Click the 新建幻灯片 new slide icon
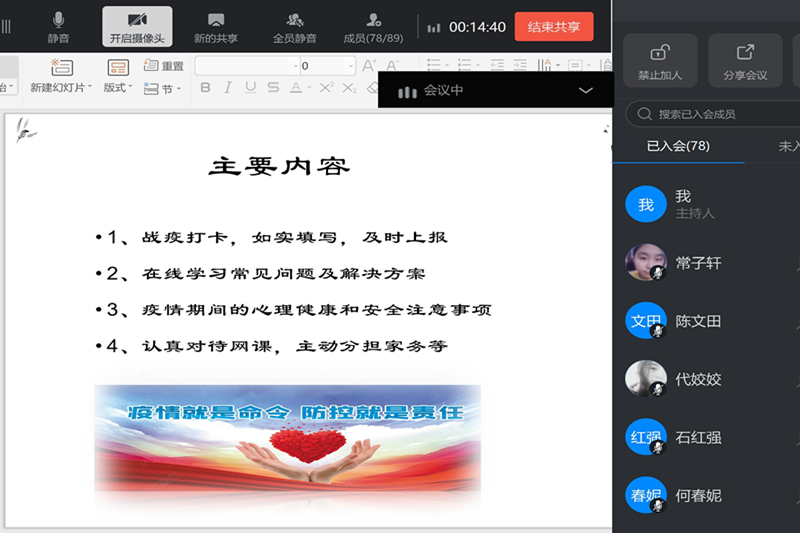The width and height of the screenshot is (800, 533). [x=61, y=68]
